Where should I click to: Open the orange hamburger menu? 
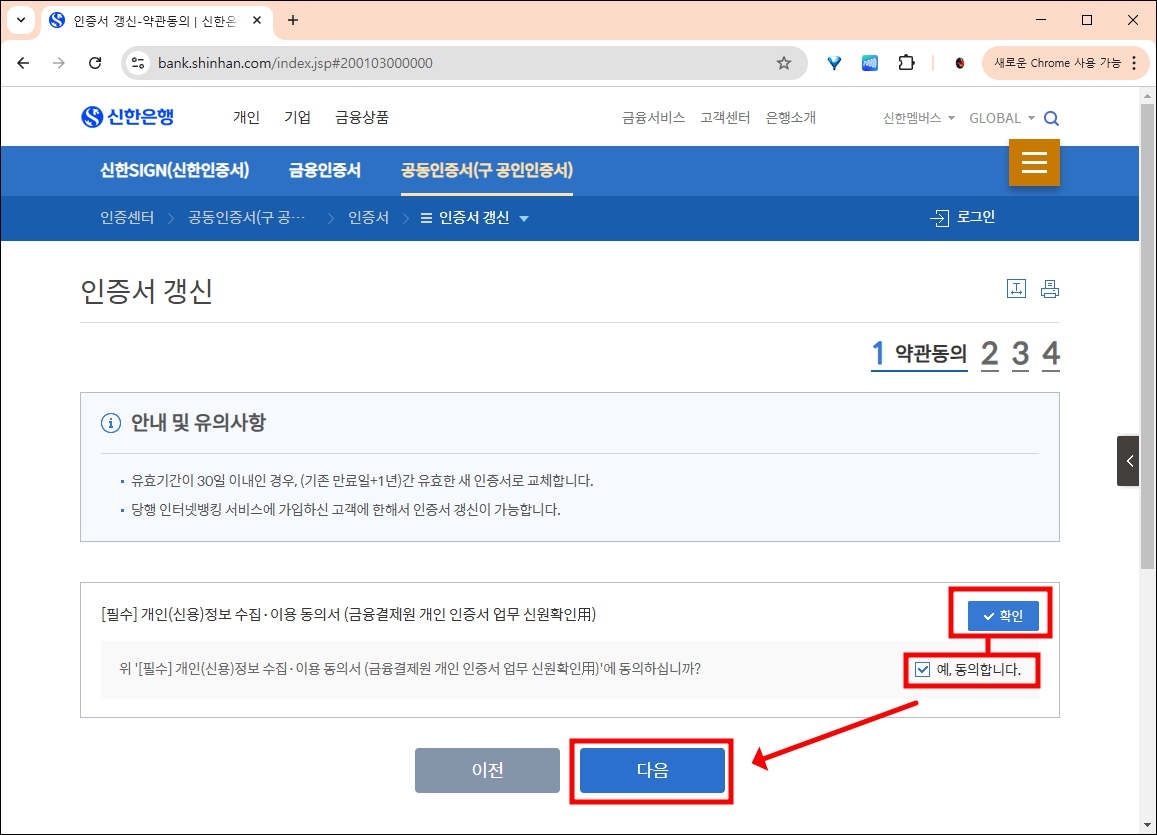(x=1034, y=162)
